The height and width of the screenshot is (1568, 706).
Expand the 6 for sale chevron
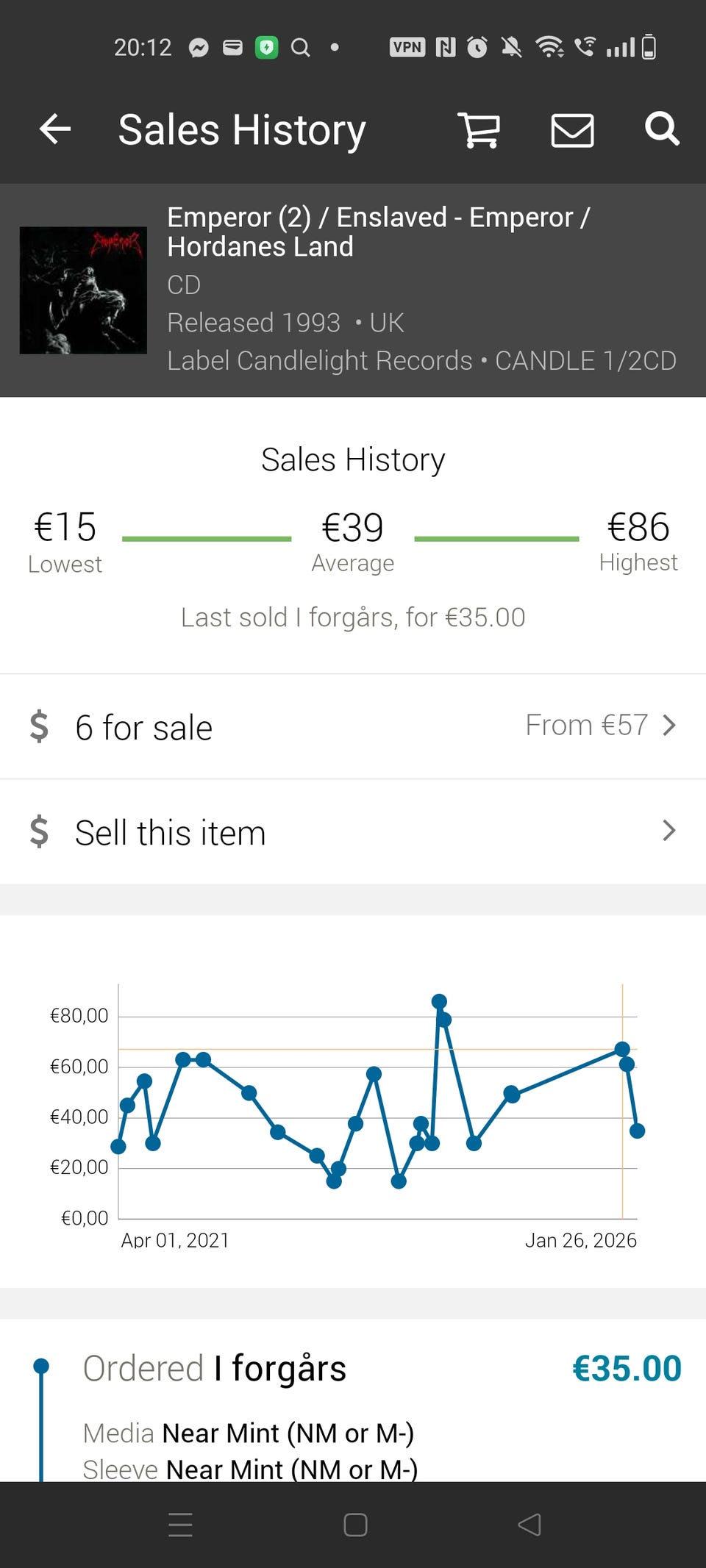tap(668, 726)
